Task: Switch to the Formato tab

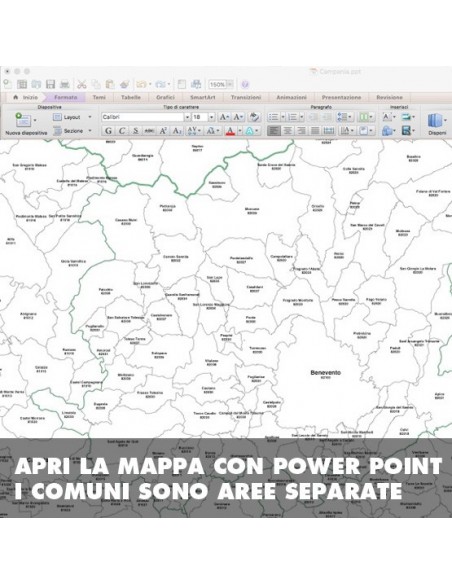Action: tap(66, 97)
